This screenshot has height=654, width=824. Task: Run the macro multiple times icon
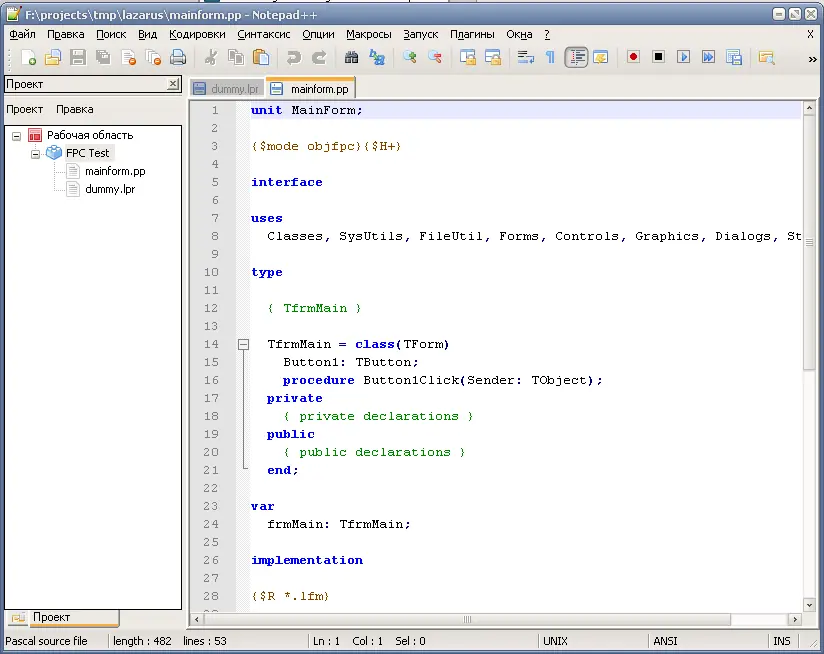point(708,57)
